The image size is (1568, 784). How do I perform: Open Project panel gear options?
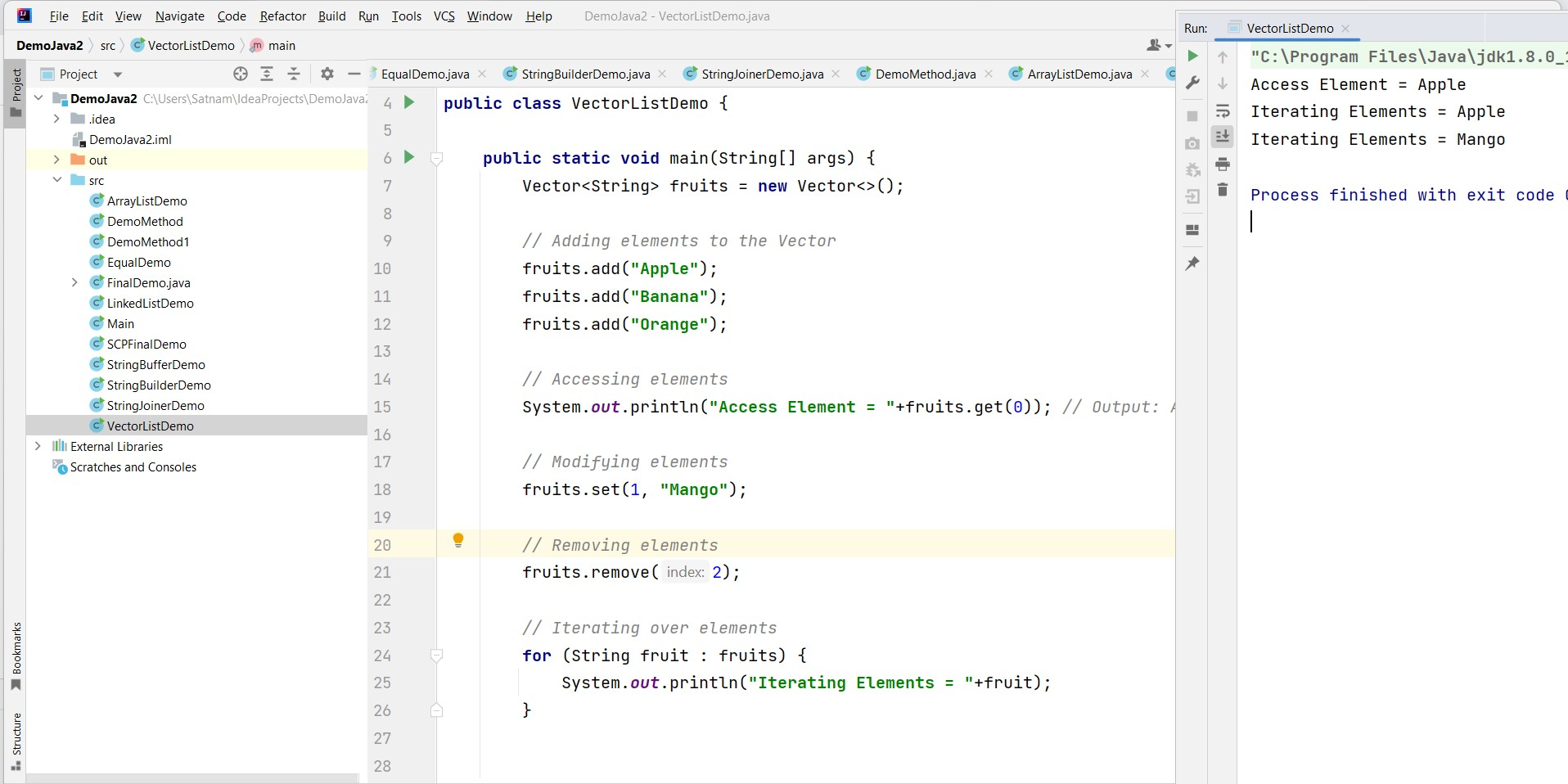(x=327, y=74)
